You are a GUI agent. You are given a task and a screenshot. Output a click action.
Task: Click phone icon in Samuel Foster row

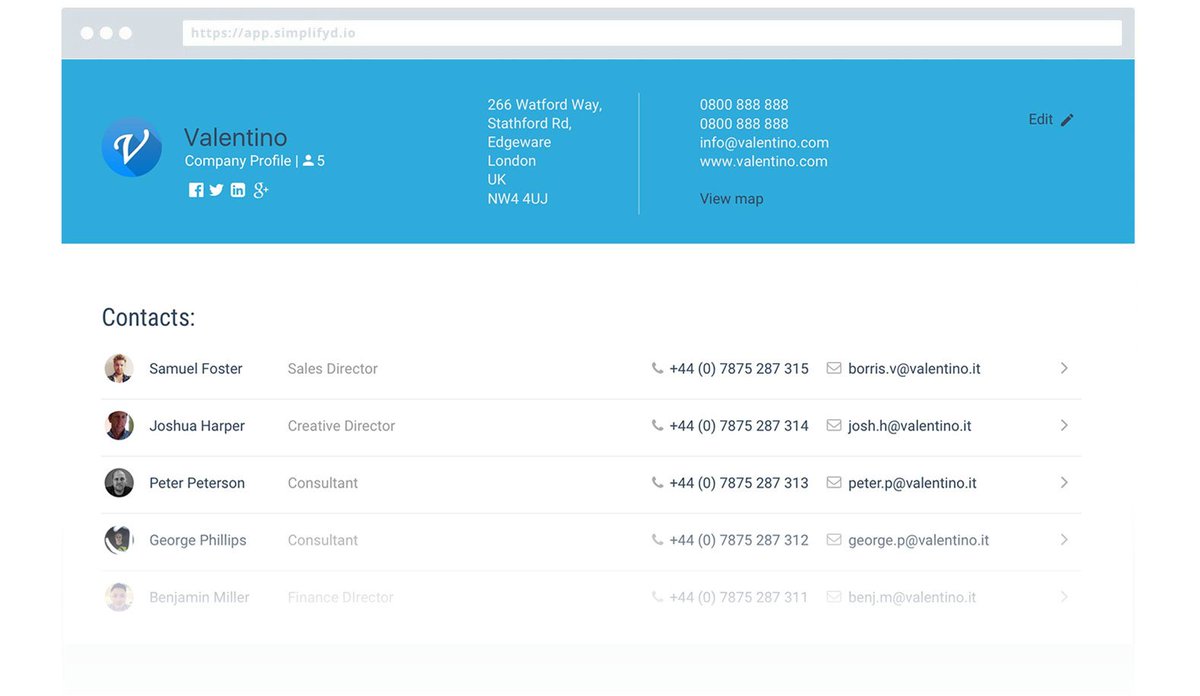click(x=657, y=368)
